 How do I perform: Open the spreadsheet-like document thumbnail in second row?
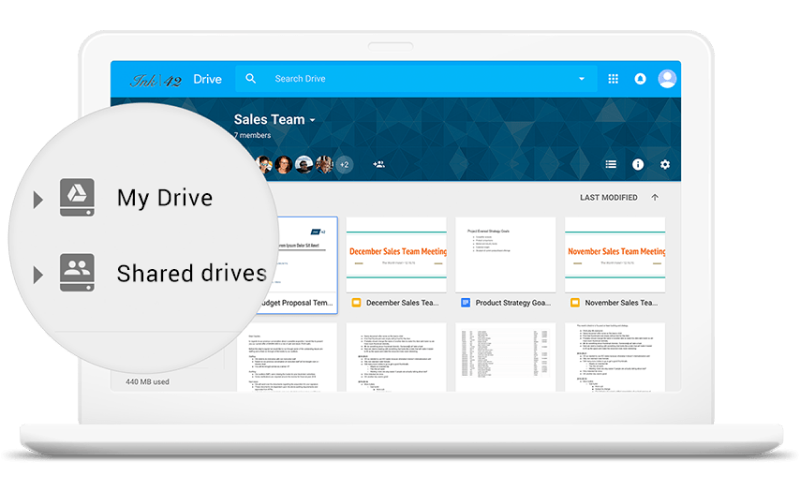coord(506,357)
